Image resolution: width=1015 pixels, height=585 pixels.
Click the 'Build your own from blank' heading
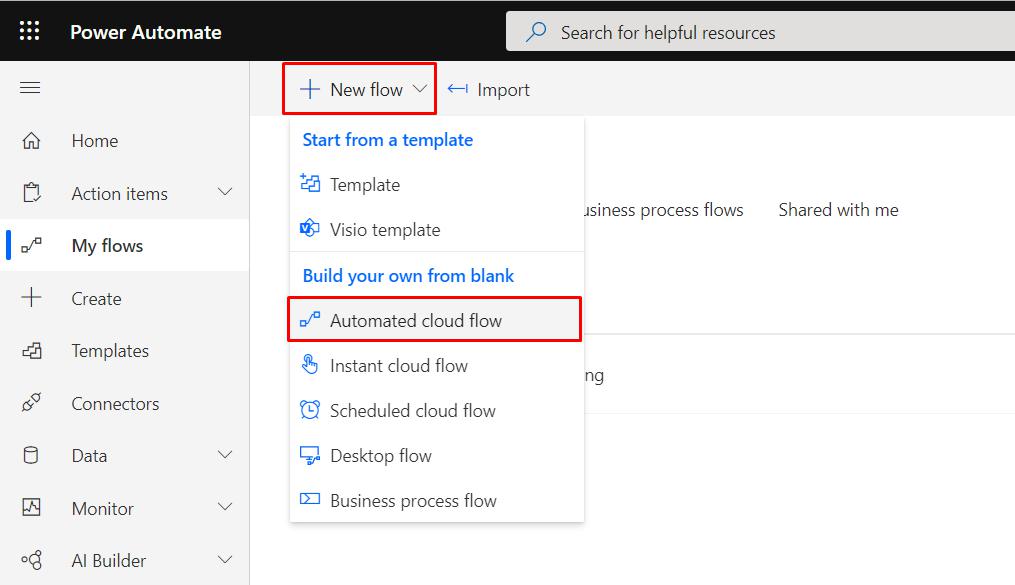pos(408,276)
